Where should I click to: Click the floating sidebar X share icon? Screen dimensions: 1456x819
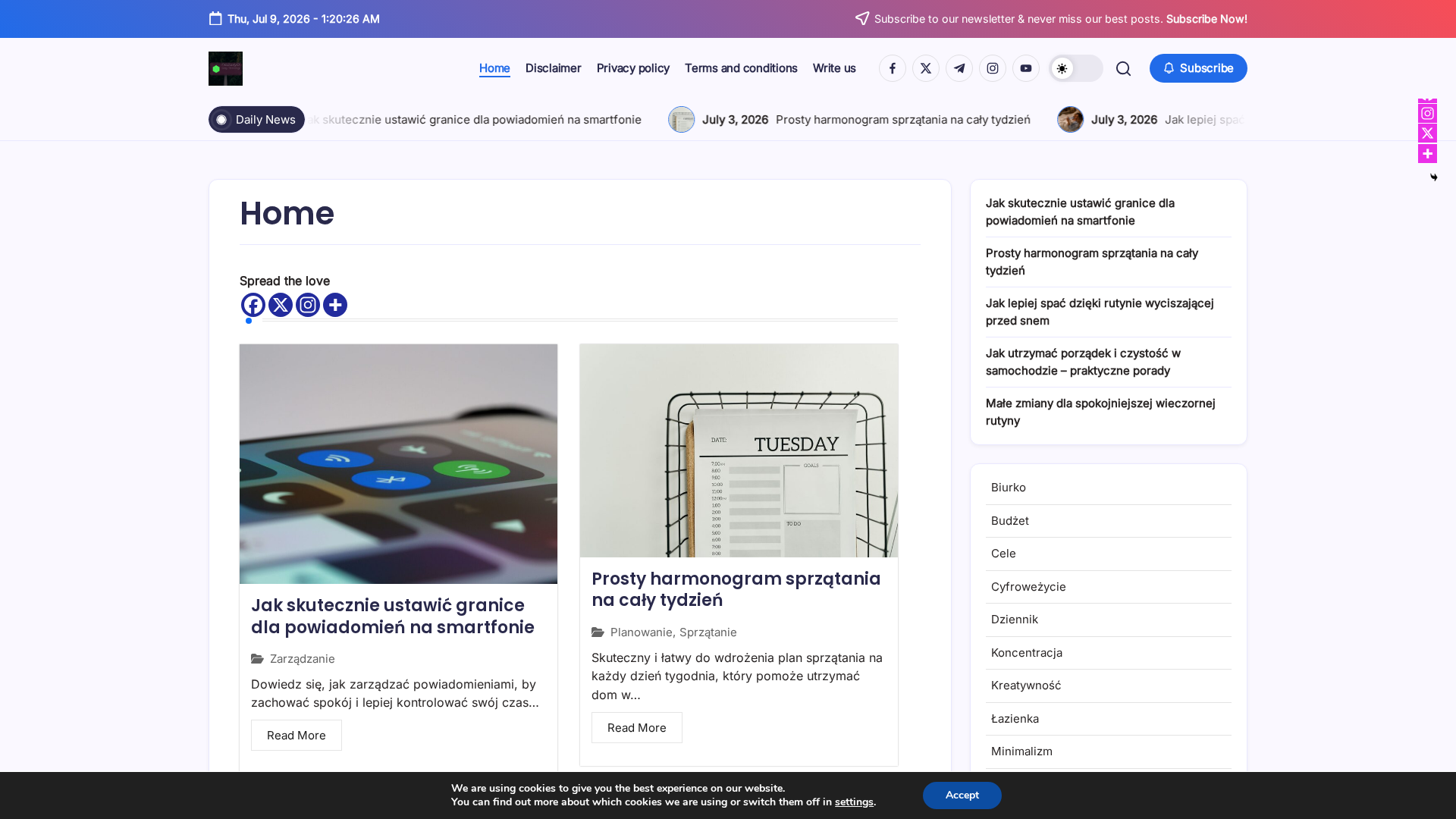coord(1427,133)
